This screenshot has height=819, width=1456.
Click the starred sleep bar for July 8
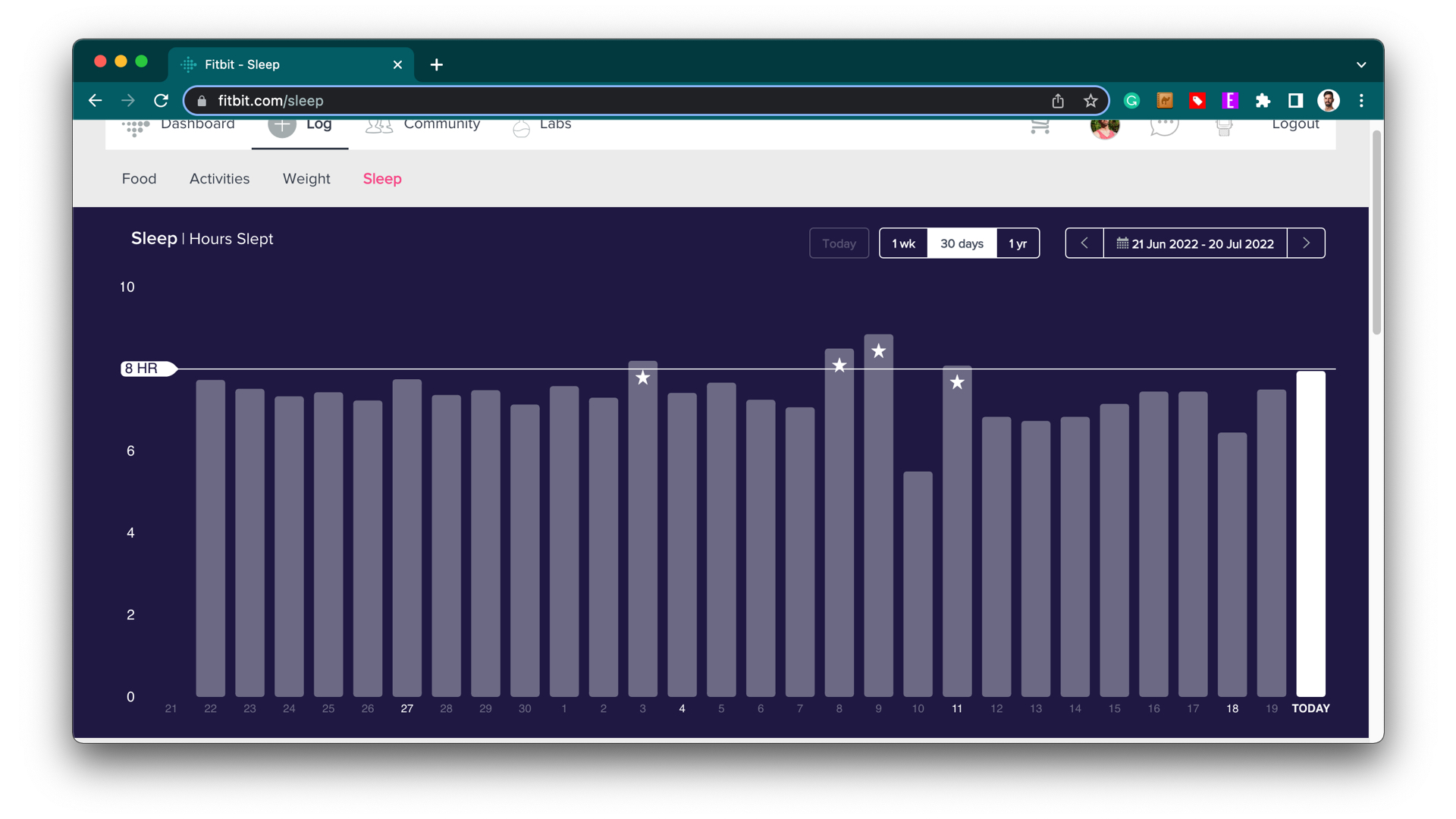[x=839, y=522]
